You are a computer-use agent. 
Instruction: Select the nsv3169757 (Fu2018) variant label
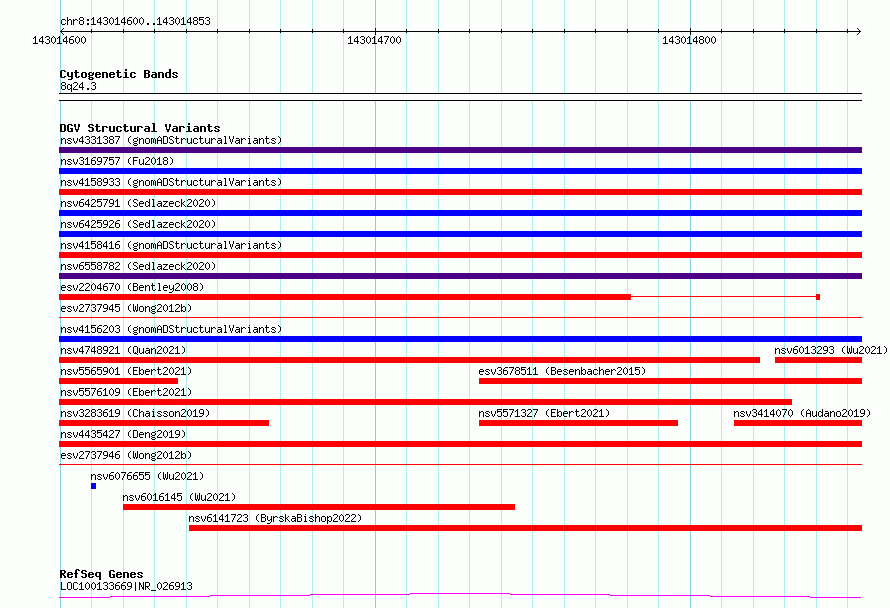coord(117,161)
